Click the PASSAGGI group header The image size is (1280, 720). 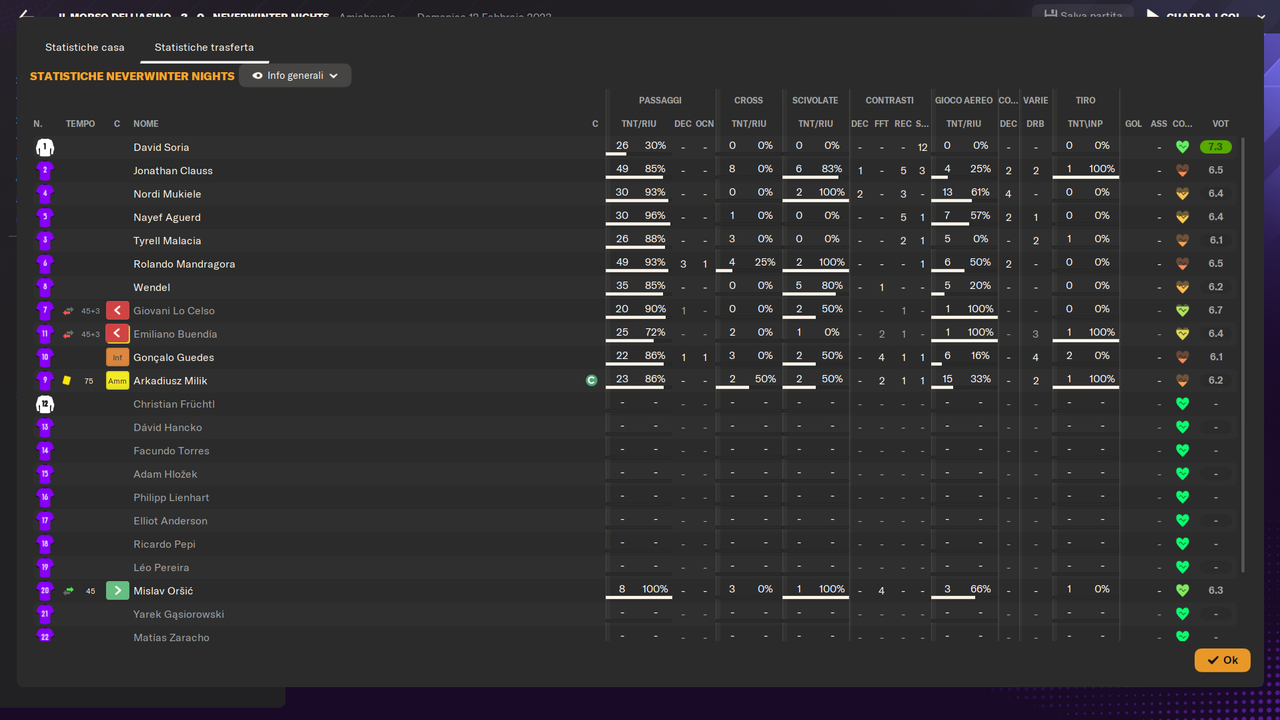[660, 100]
